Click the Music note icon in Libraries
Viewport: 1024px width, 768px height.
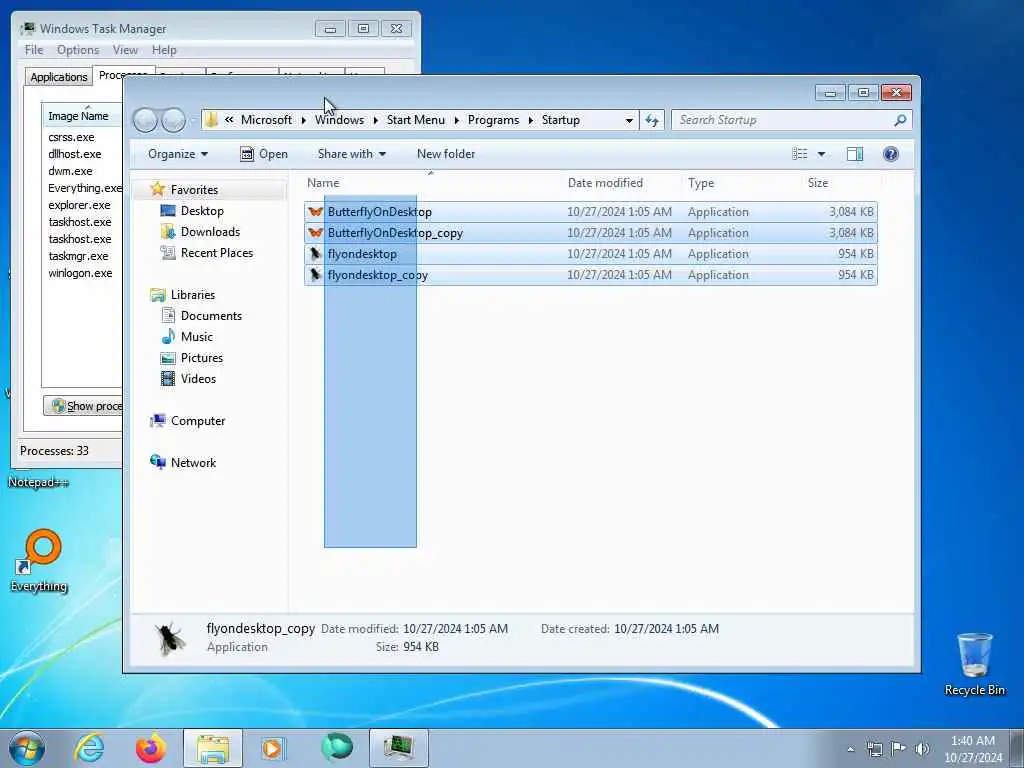point(168,336)
